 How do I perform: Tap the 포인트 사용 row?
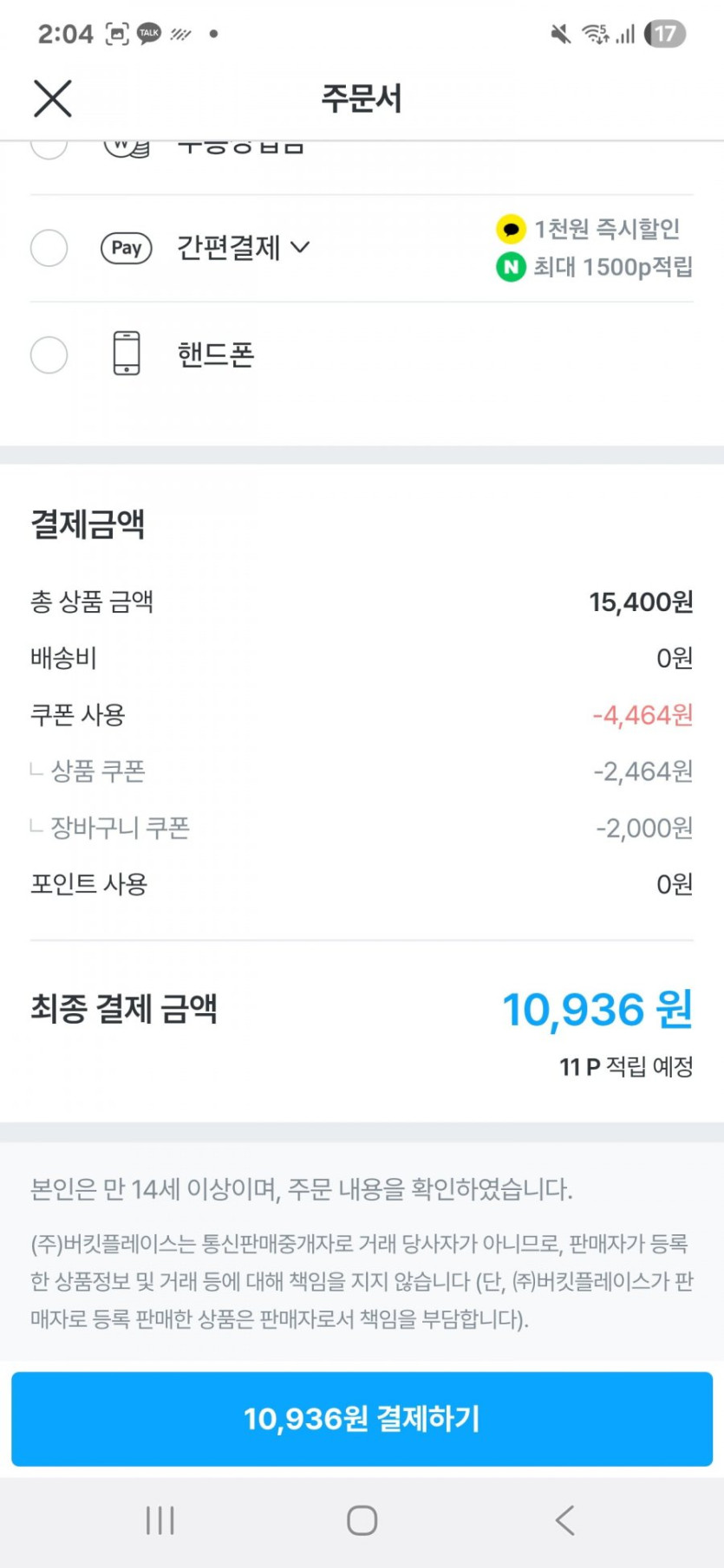(x=362, y=884)
